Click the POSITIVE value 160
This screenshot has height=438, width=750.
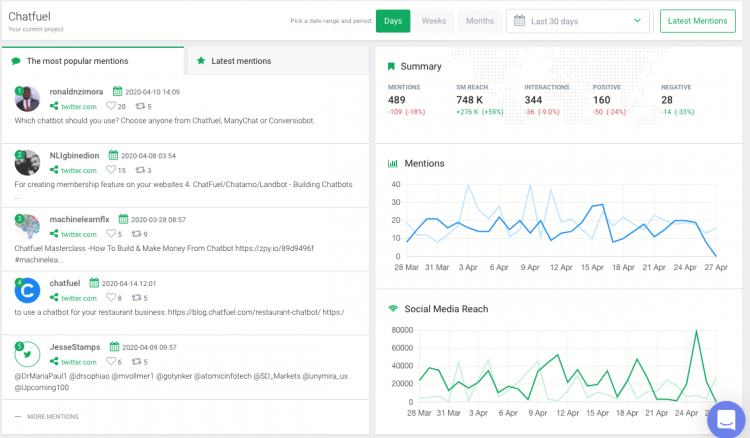[601, 100]
